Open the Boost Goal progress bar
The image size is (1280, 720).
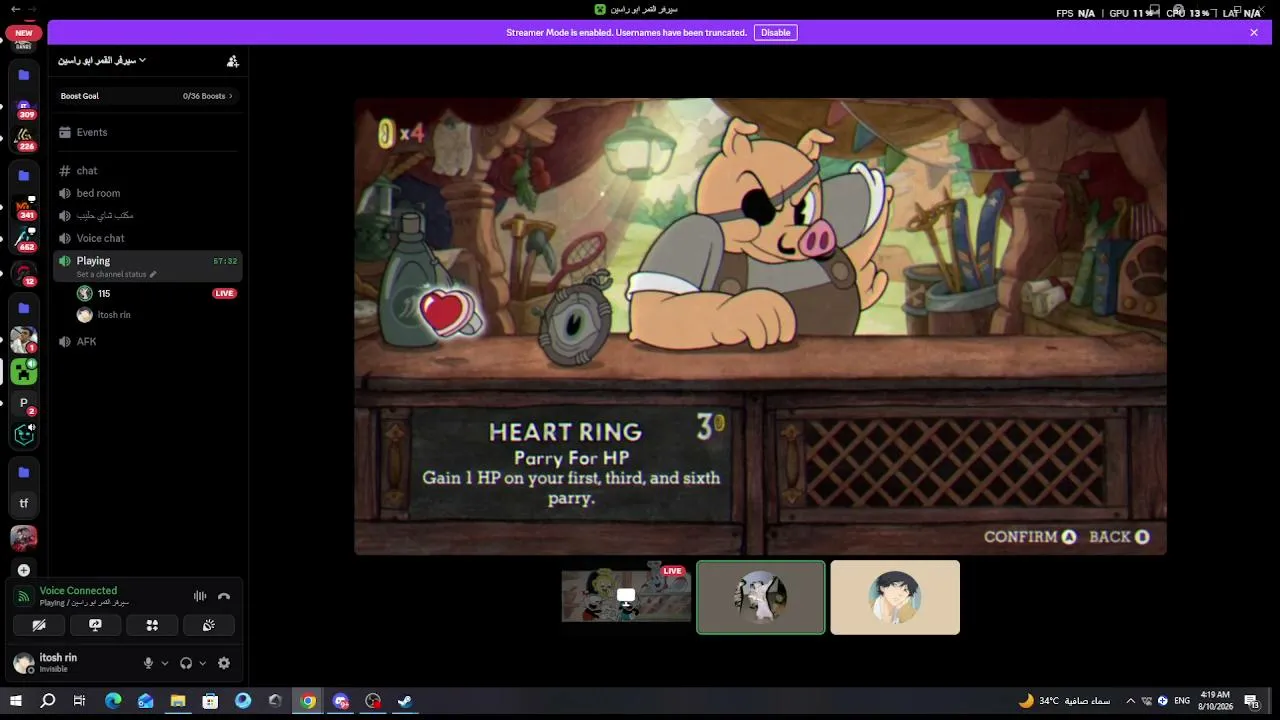147,96
